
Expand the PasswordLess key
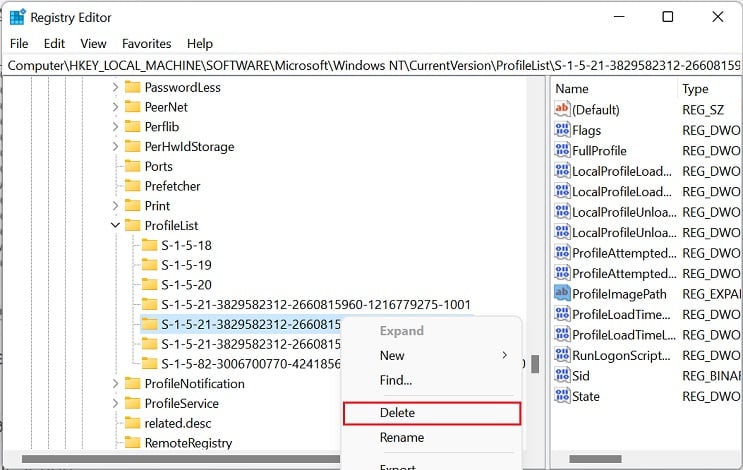point(115,87)
